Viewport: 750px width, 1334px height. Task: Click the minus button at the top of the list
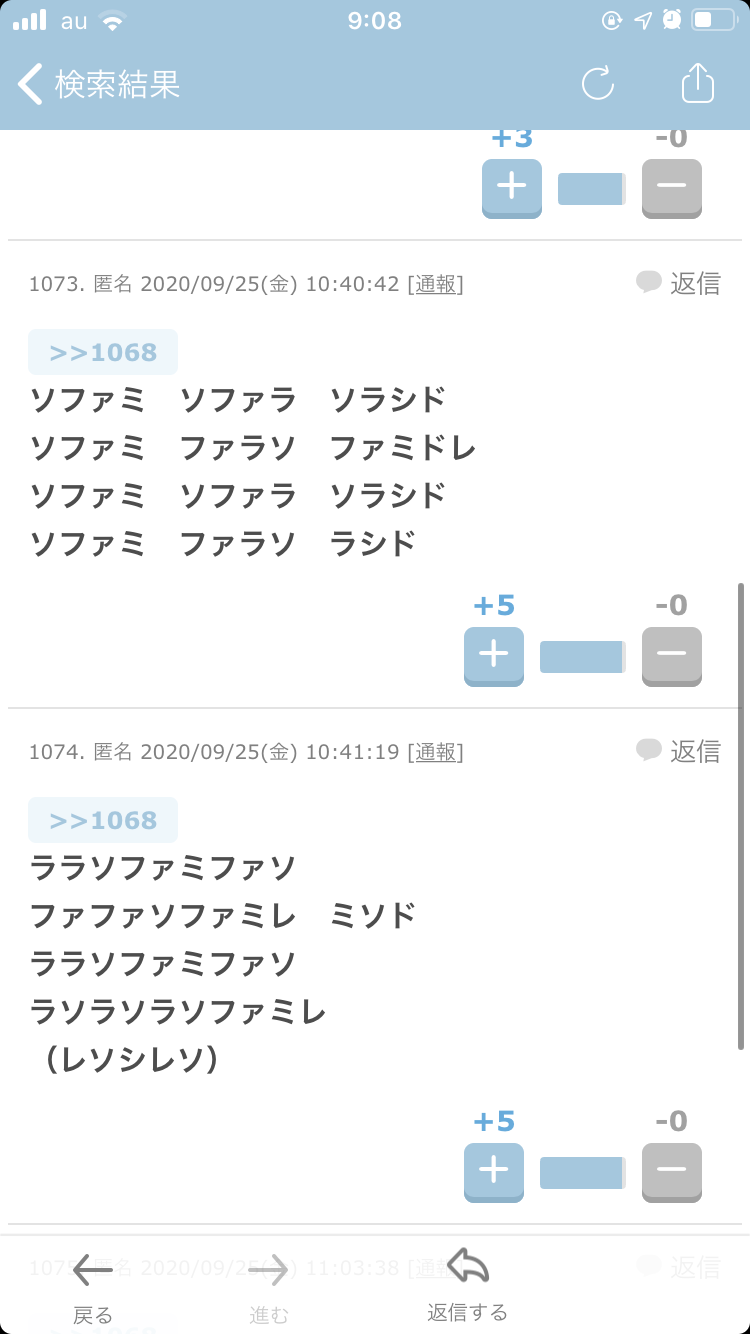tap(672, 188)
